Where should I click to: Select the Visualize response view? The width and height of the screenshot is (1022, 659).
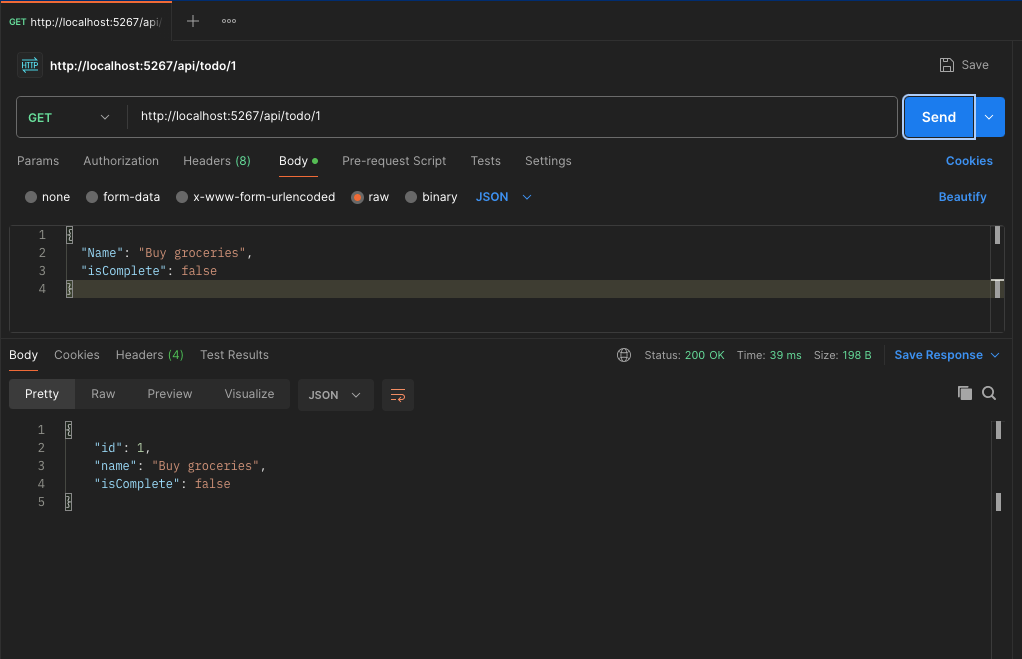(249, 394)
